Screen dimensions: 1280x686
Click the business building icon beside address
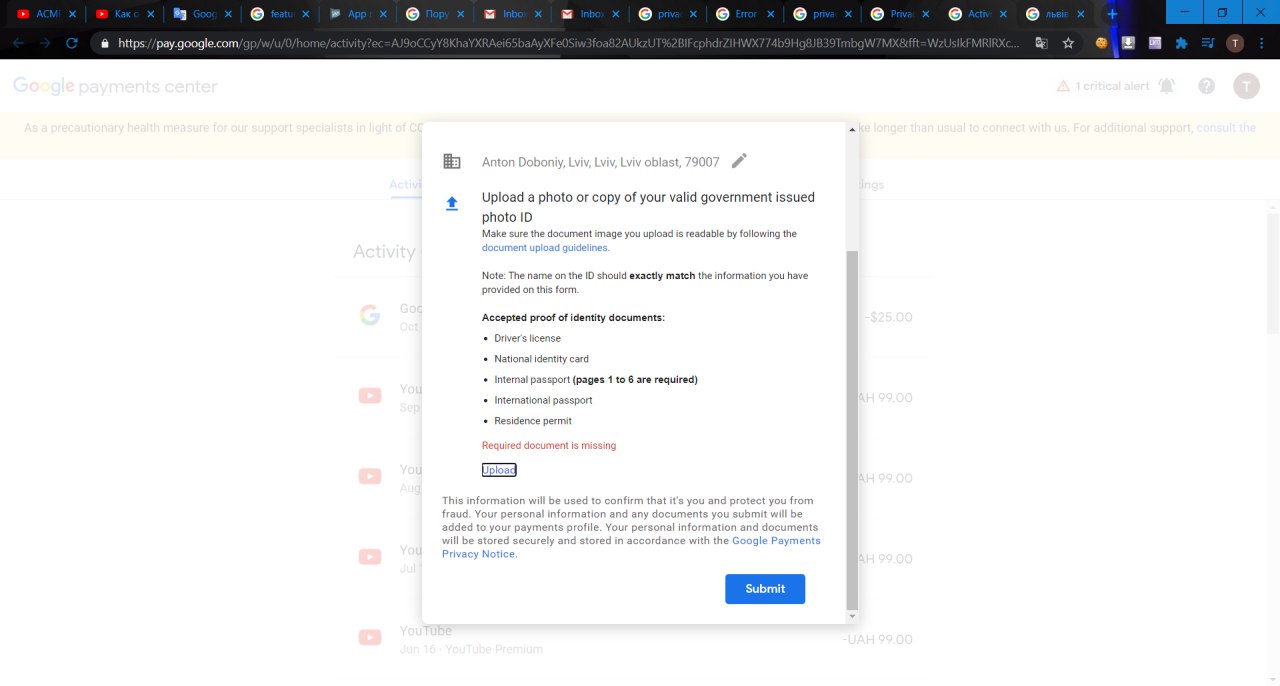click(452, 161)
